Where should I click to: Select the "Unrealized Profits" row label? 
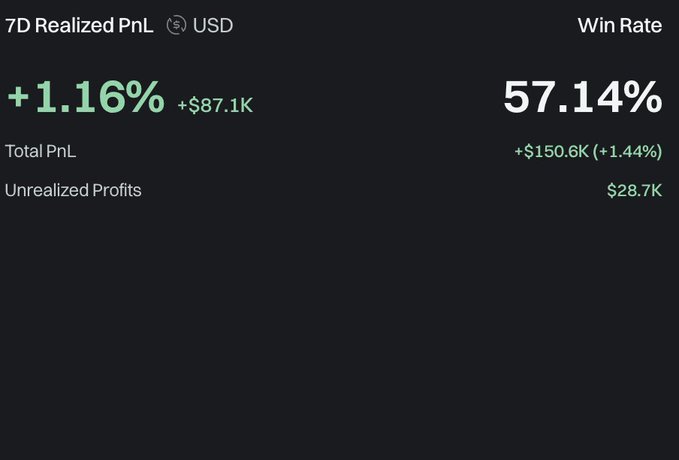click(x=73, y=190)
